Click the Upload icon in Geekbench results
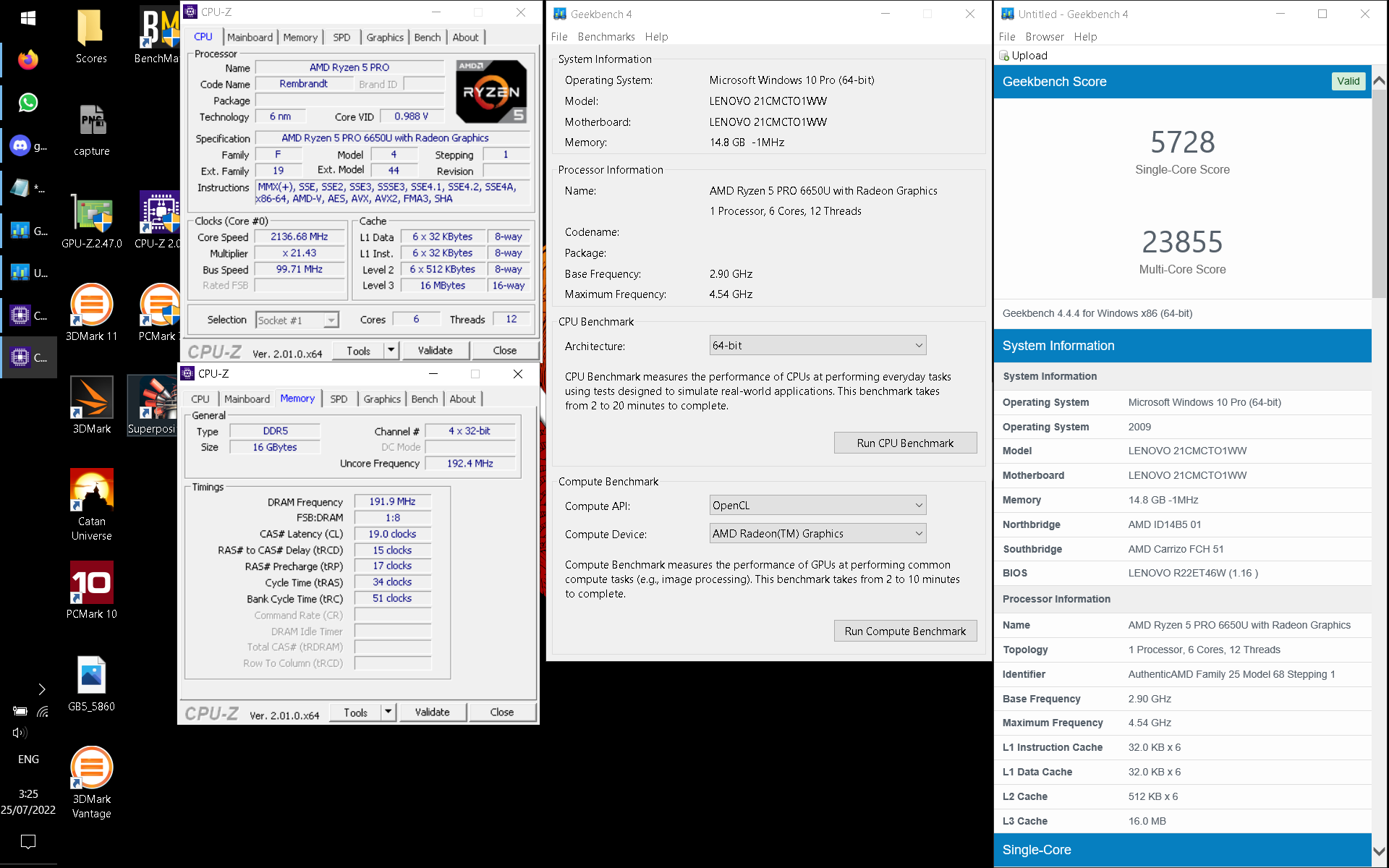The image size is (1389, 868). click(1004, 56)
